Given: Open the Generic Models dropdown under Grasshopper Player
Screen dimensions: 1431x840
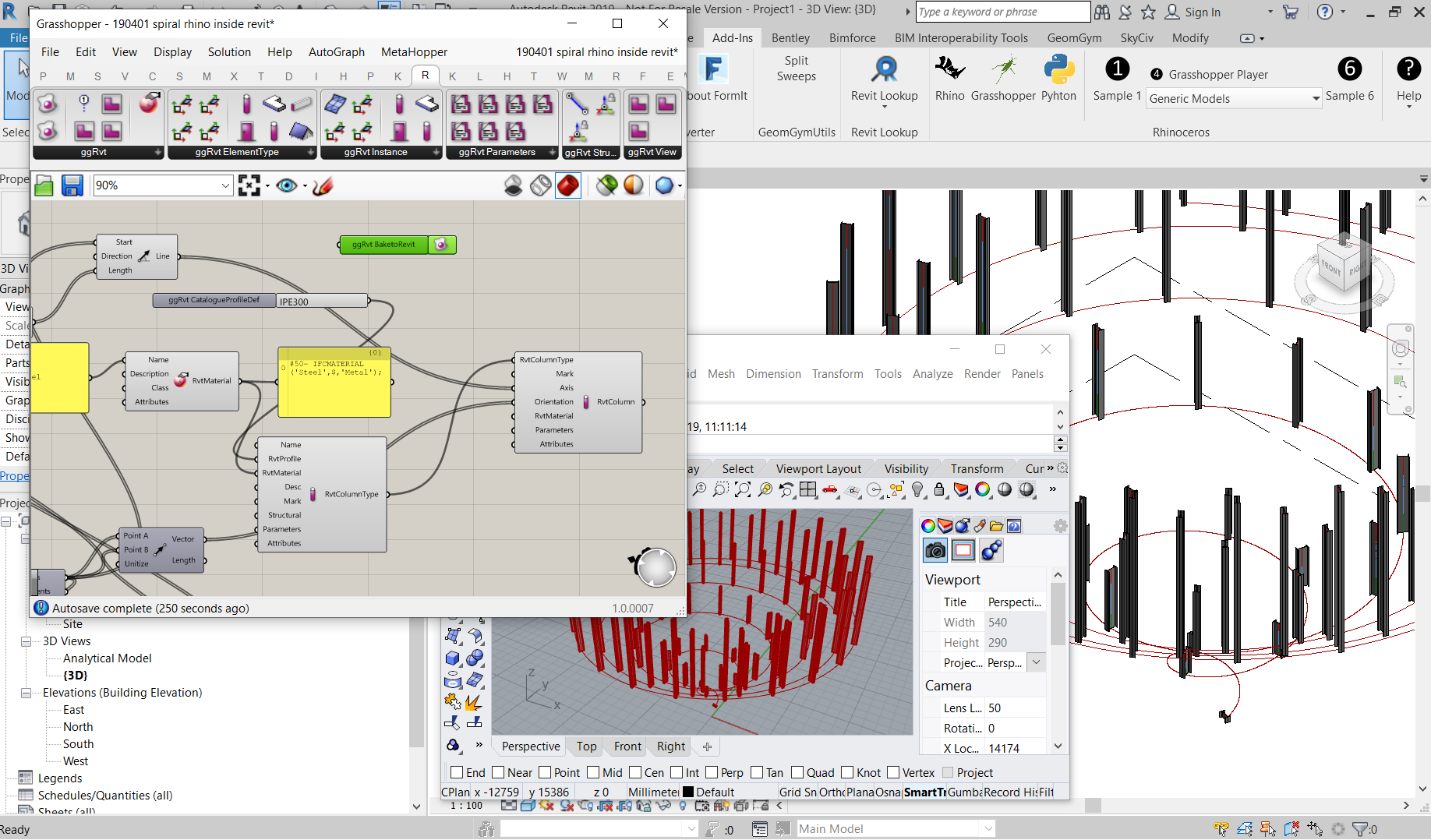Looking at the screenshot, I should [1316, 98].
